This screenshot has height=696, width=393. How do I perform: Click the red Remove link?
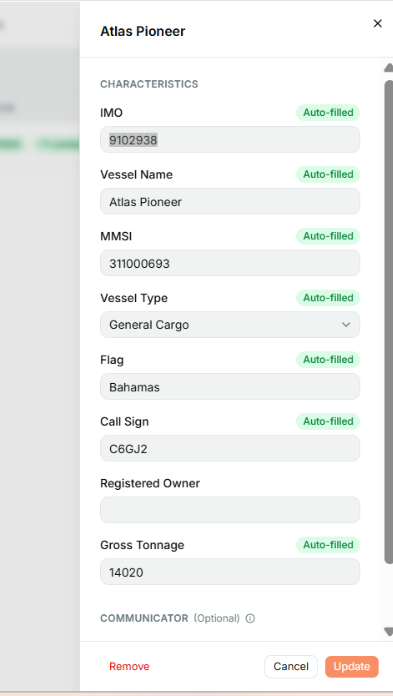(x=129, y=667)
